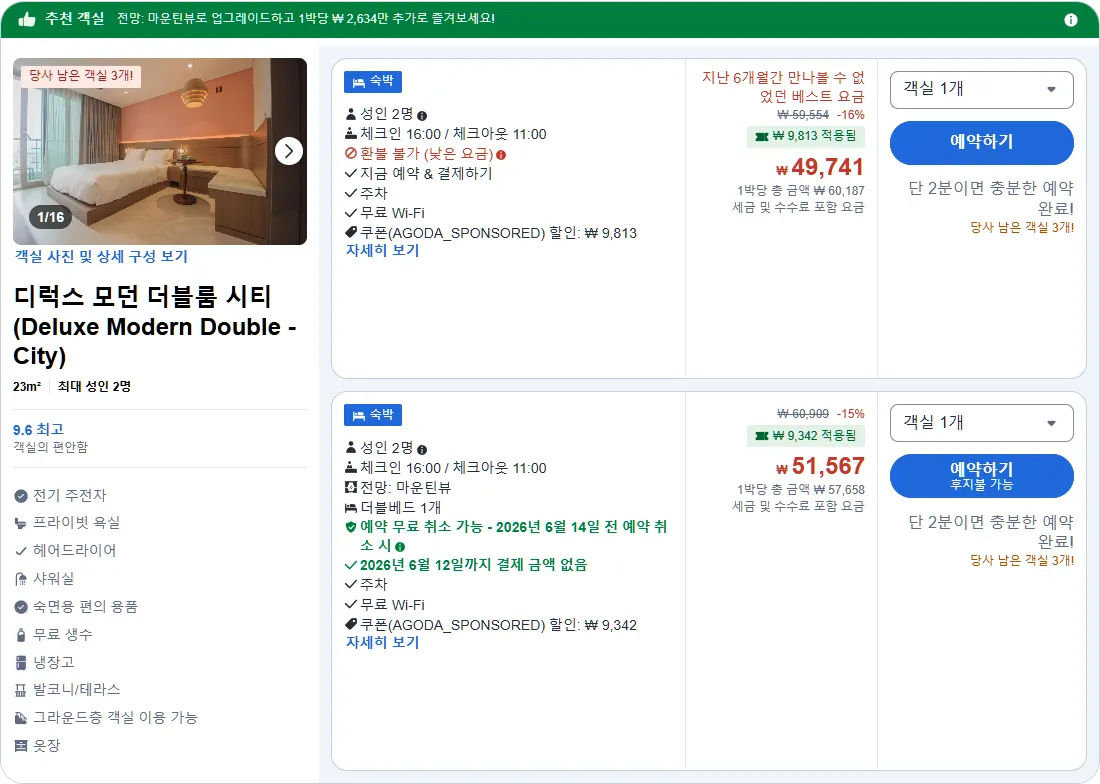Click the 1/16 photo counter badge

coord(51,217)
